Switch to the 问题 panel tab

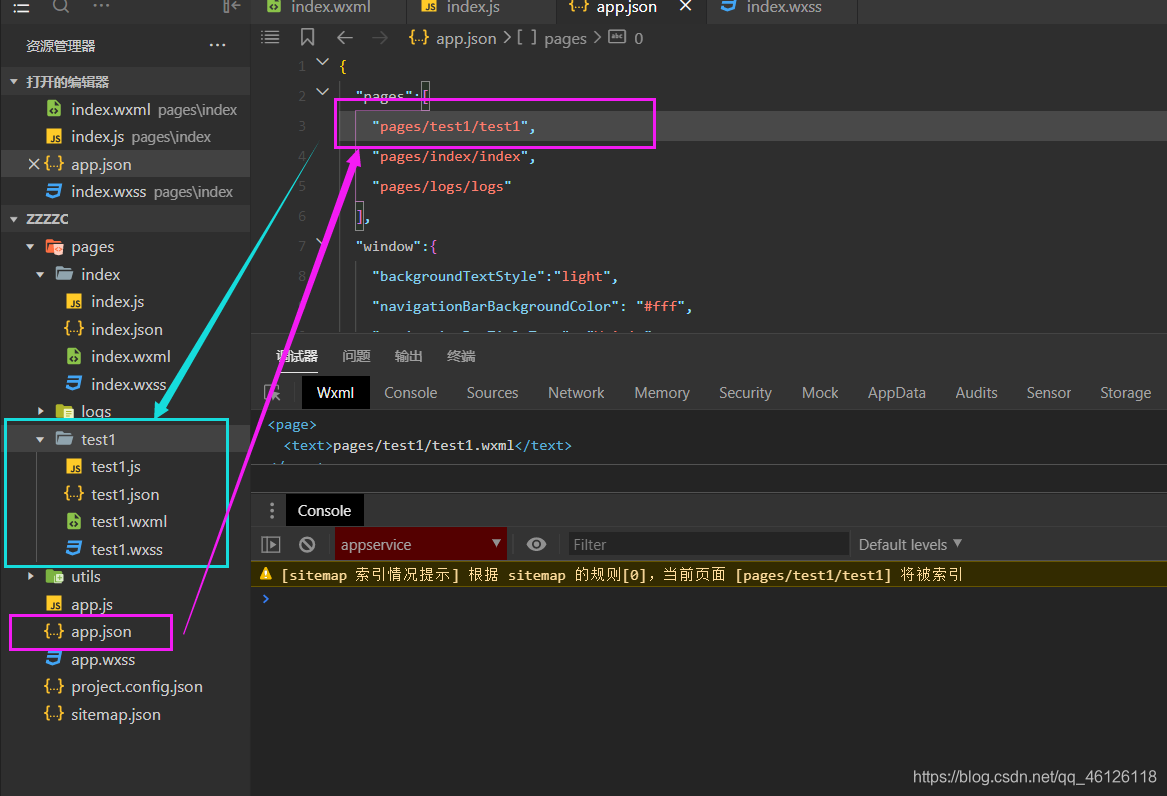[x=356, y=356]
